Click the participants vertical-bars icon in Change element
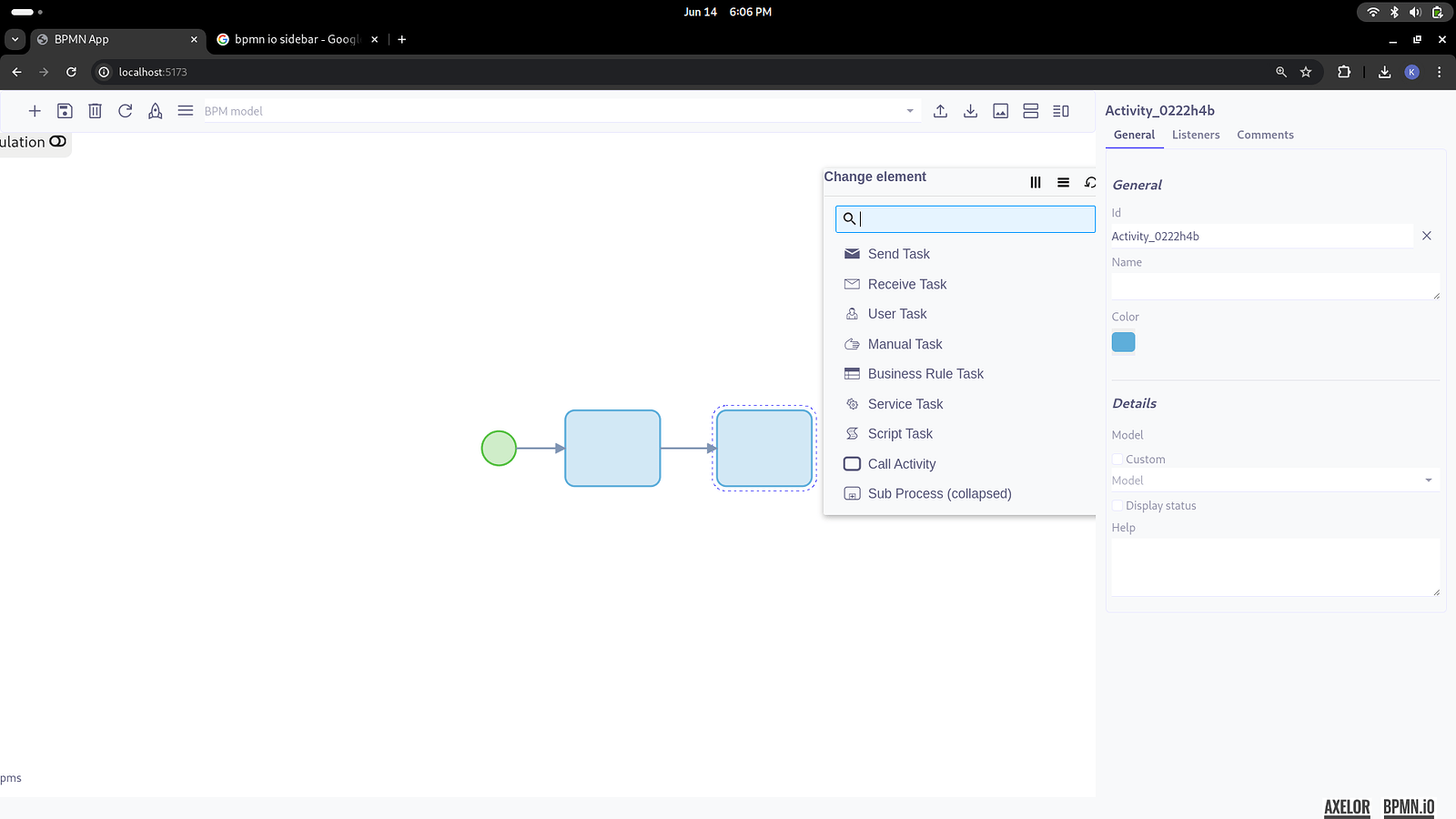The image size is (1456, 819). pos(1036,183)
